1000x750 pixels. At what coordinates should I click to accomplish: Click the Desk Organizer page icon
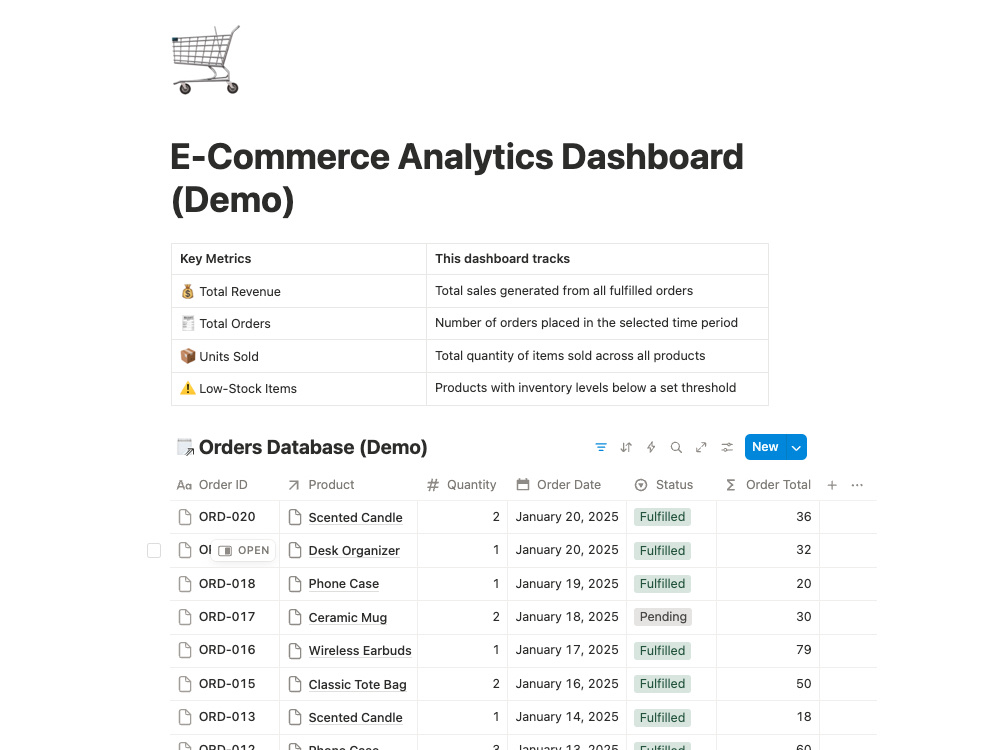tap(295, 550)
